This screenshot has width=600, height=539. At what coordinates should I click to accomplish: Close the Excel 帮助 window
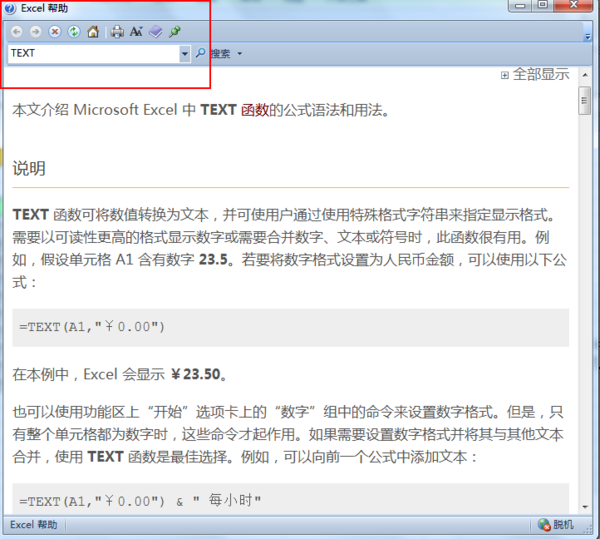[x=573, y=5]
